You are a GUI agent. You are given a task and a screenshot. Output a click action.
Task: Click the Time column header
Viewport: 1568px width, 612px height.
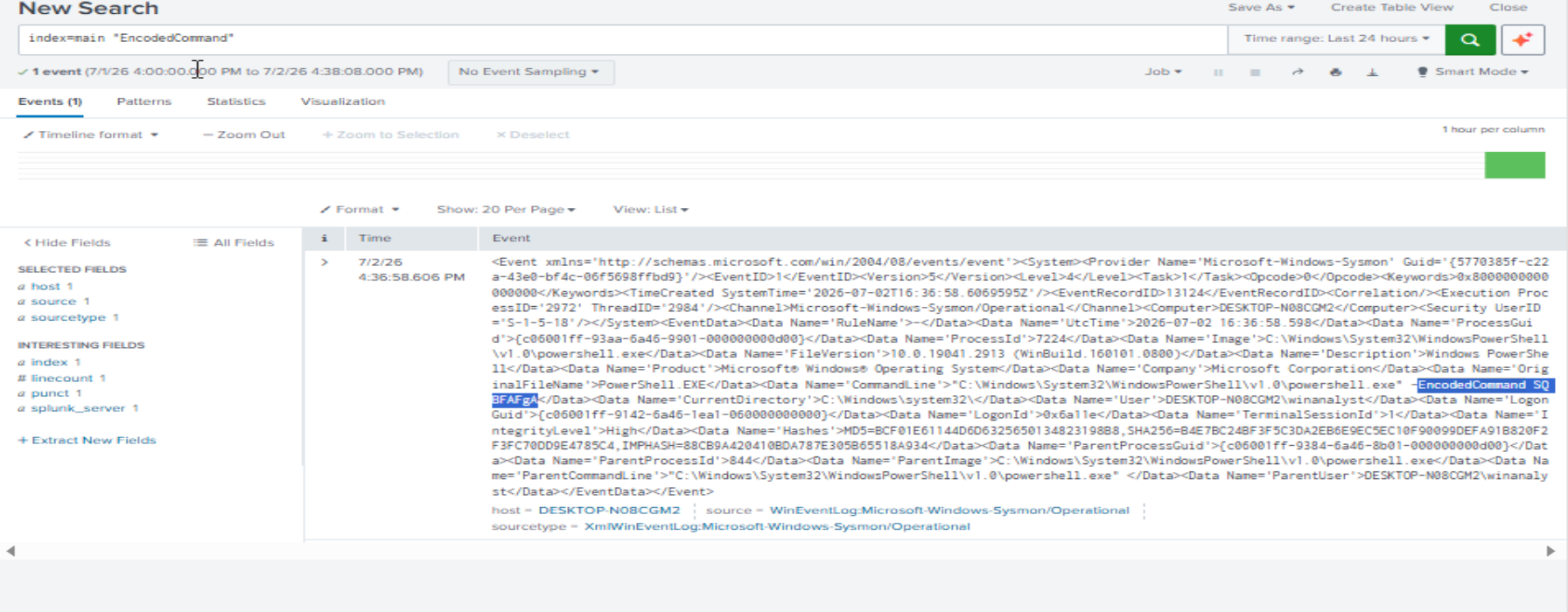374,238
